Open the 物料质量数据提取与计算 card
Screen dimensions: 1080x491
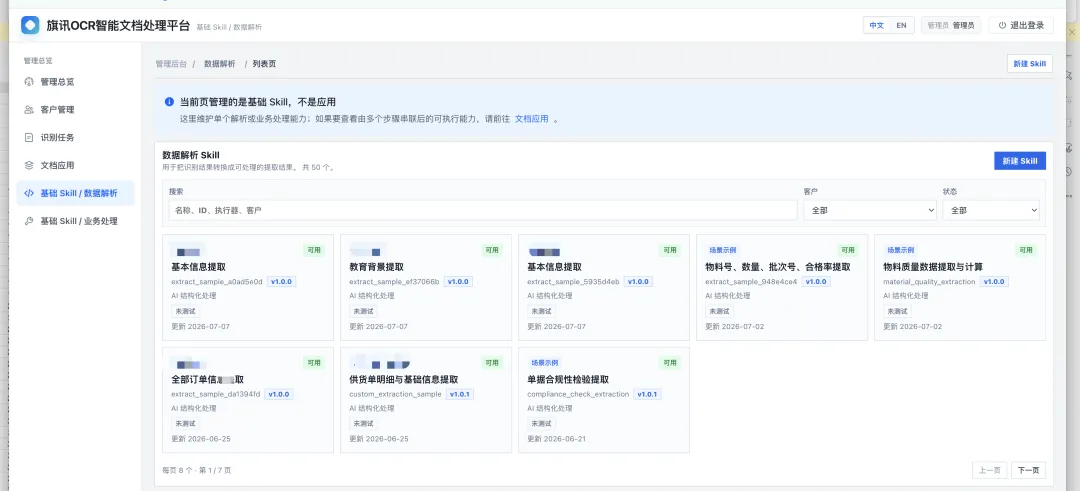960,287
